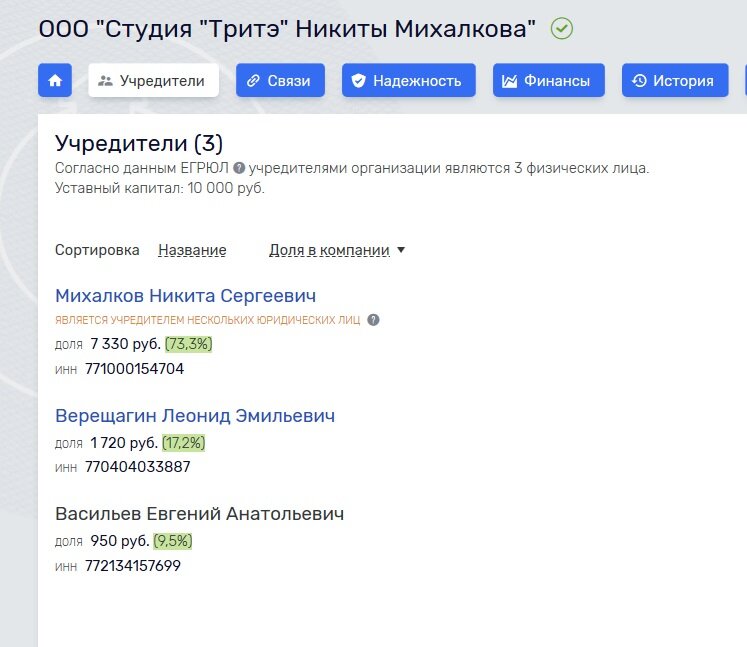
Task: Open the Связи tab
Action: (280, 80)
